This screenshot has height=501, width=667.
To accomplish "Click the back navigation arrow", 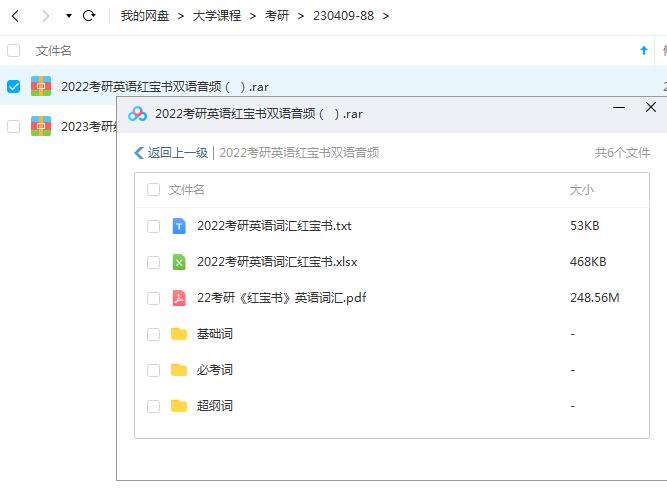I will click(x=15, y=16).
